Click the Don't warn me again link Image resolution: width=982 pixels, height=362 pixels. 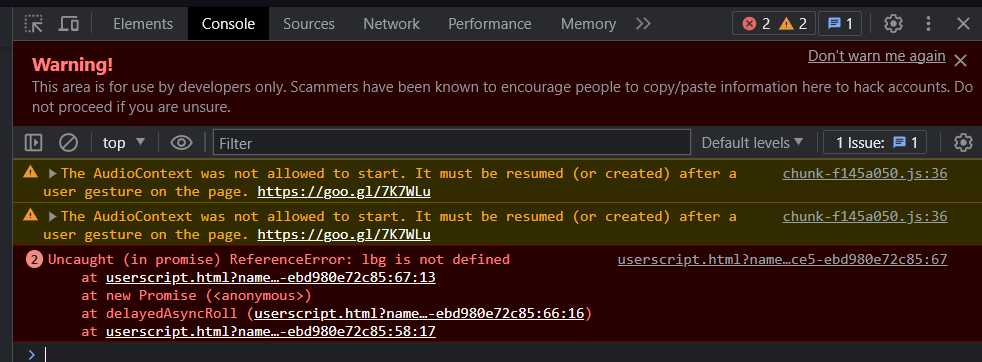click(876, 56)
